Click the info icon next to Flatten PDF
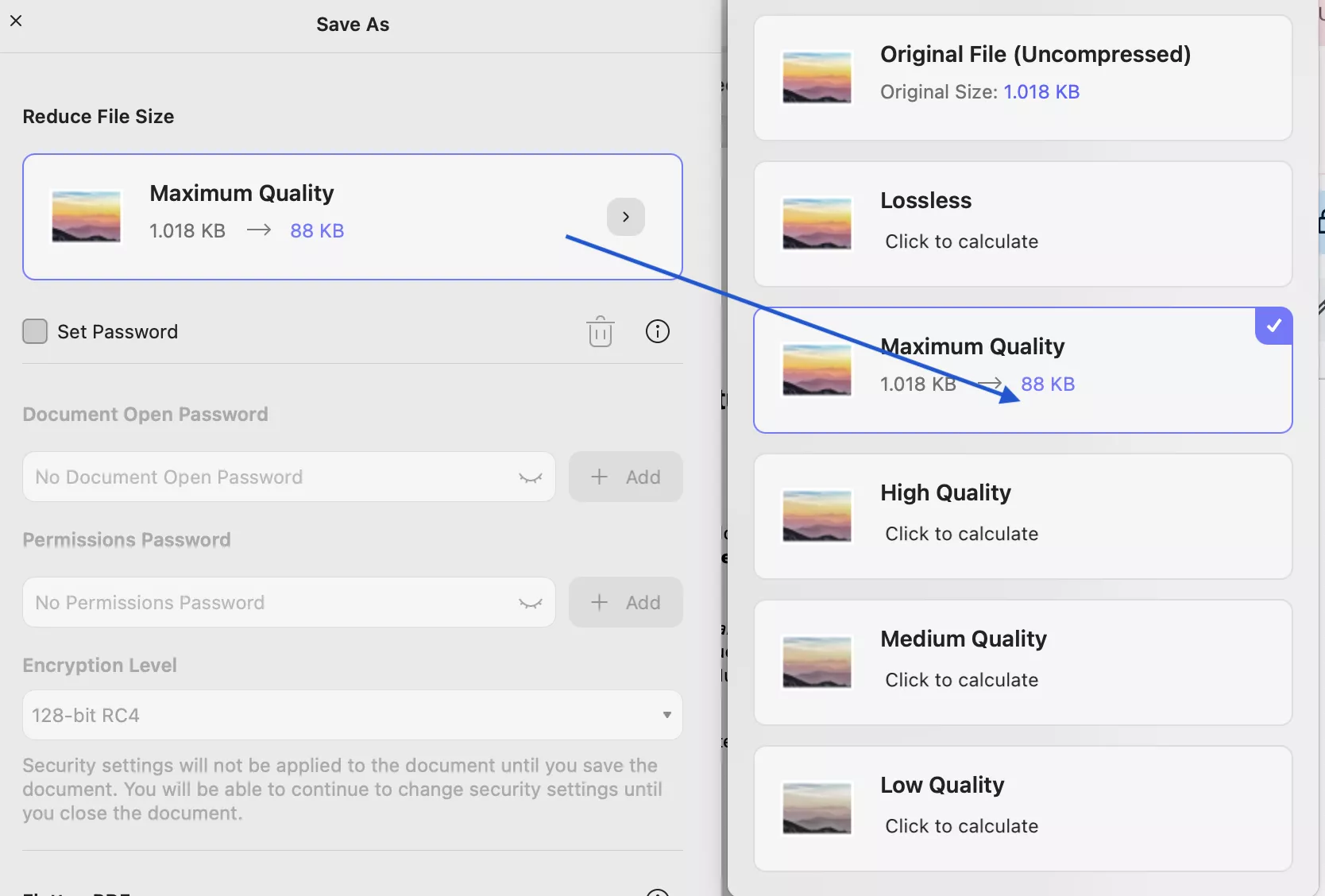Screen dimensions: 1325x896 (x=656, y=891)
